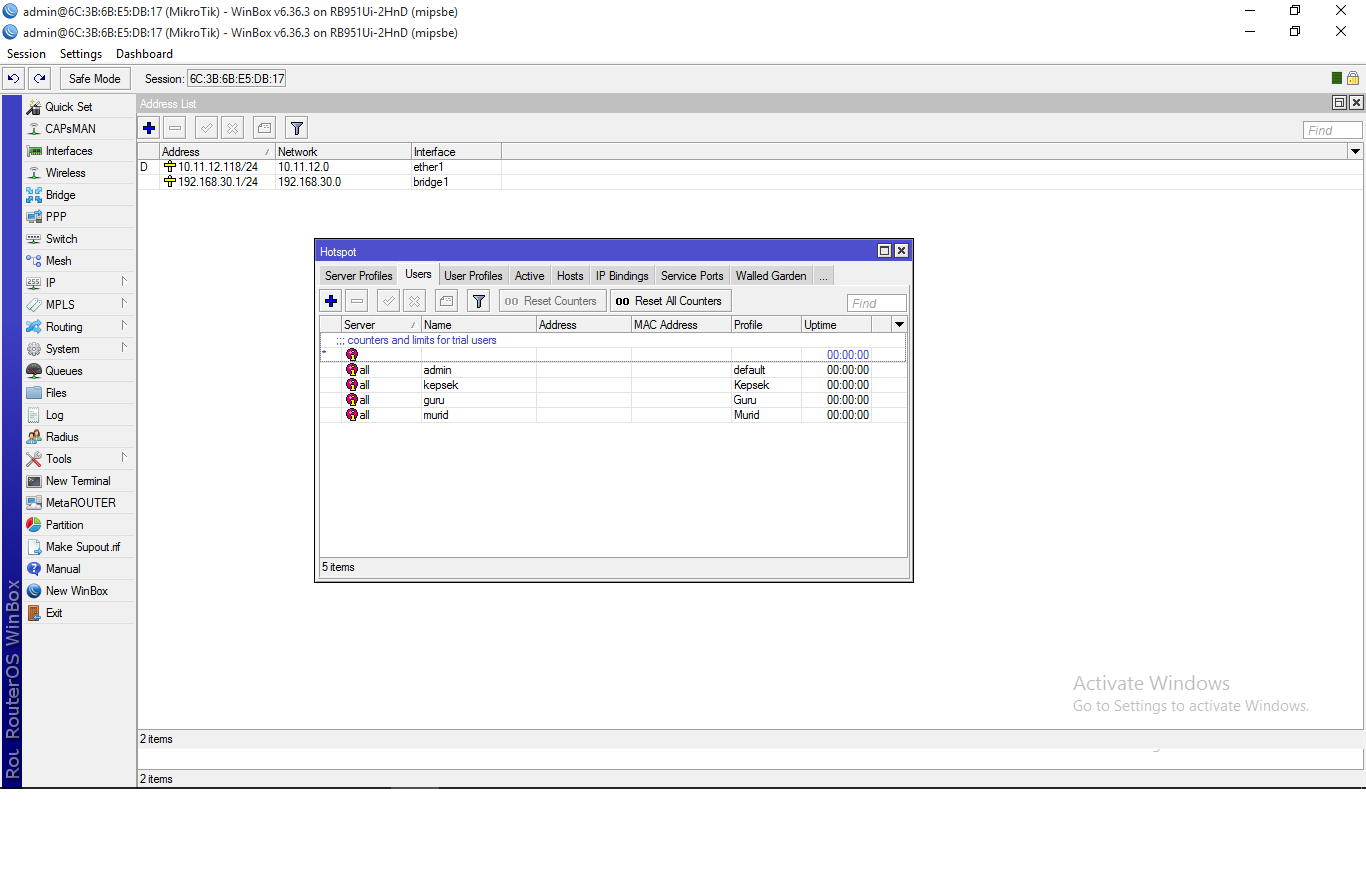This screenshot has height=870, width=1366.
Task: Switch to Walled Garden tab
Action: point(771,276)
